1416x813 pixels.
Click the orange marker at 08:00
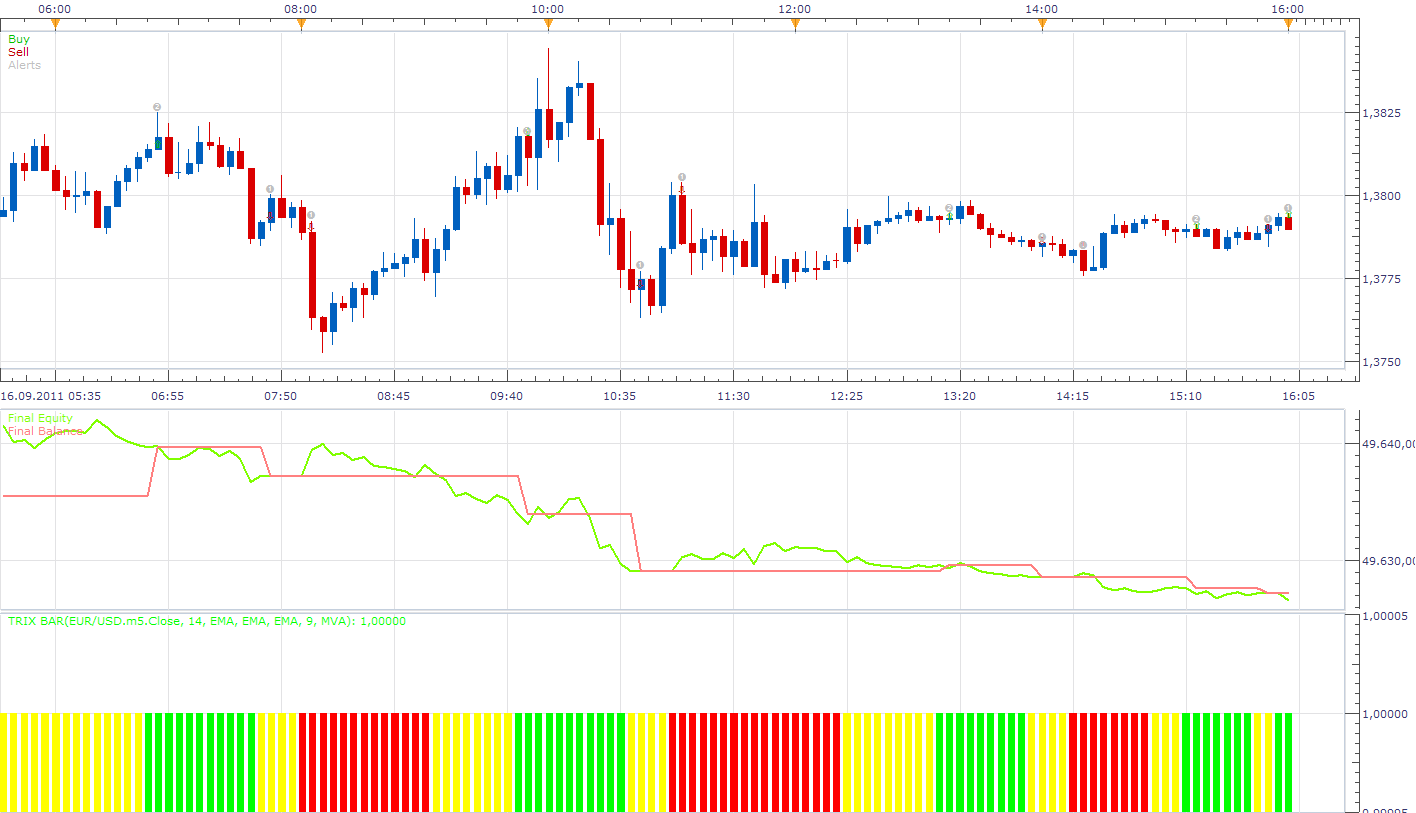301,25
